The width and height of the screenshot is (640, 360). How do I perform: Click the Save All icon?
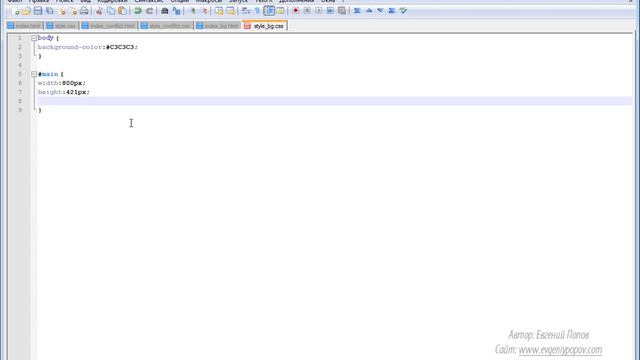click(x=49, y=11)
